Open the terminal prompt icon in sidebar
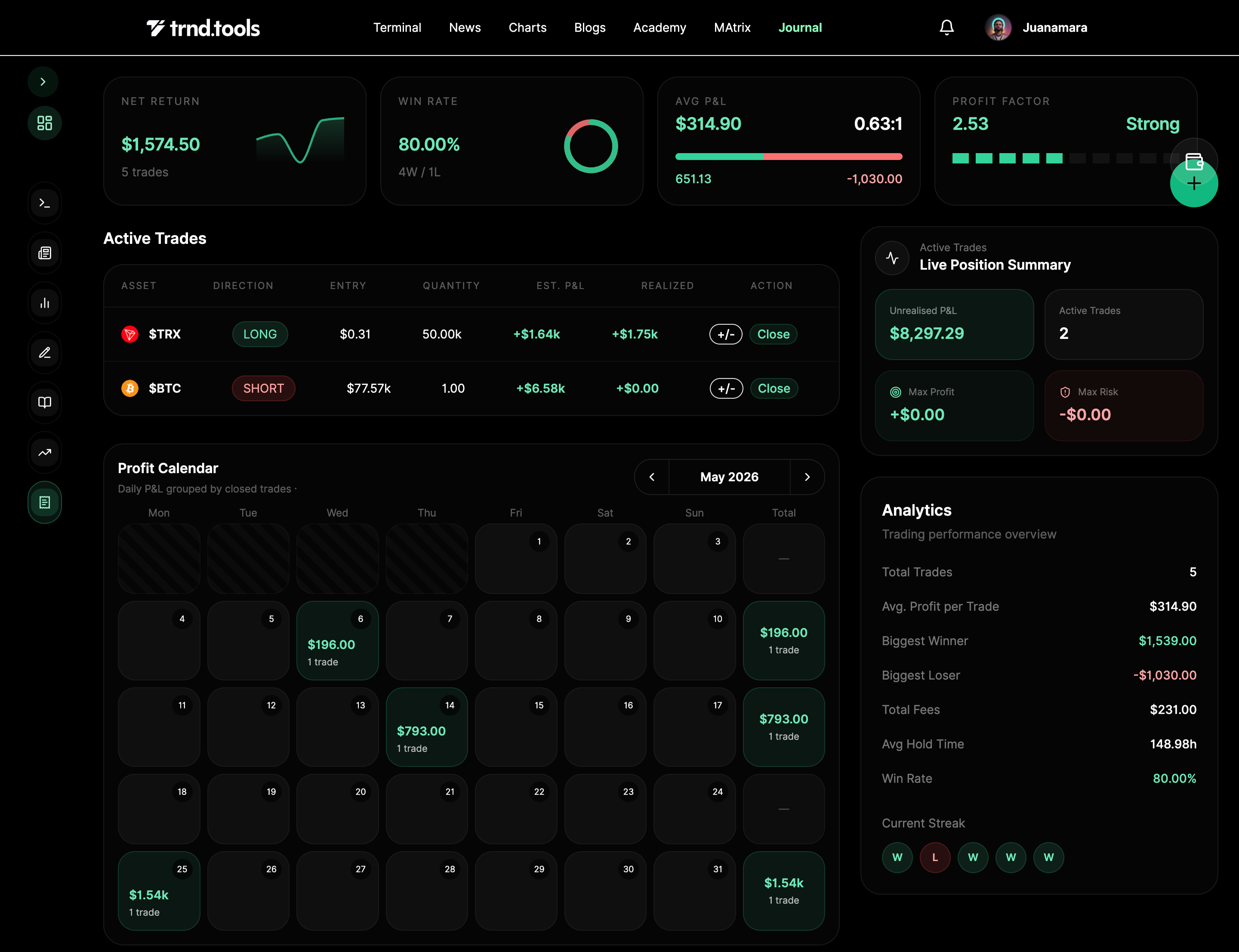This screenshot has width=1239, height=952. 44,203
